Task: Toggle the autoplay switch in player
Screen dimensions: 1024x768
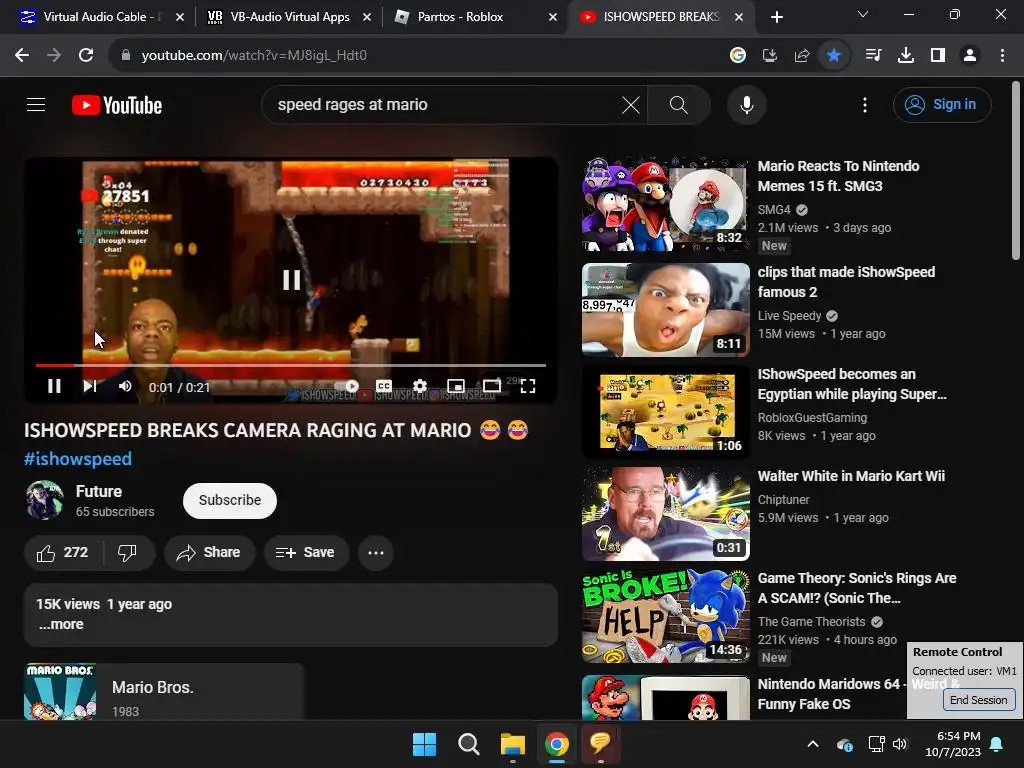Action: click(348, 387)
